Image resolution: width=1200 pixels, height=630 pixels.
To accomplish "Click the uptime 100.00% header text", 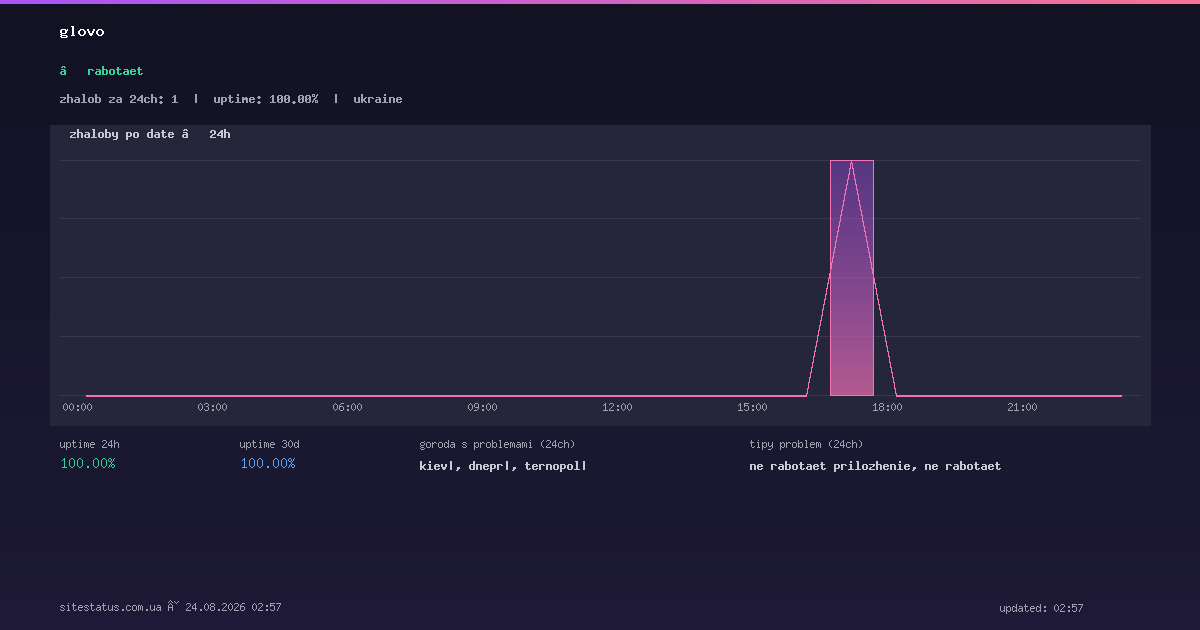I will pyautogui.click(x=266, y=99).
